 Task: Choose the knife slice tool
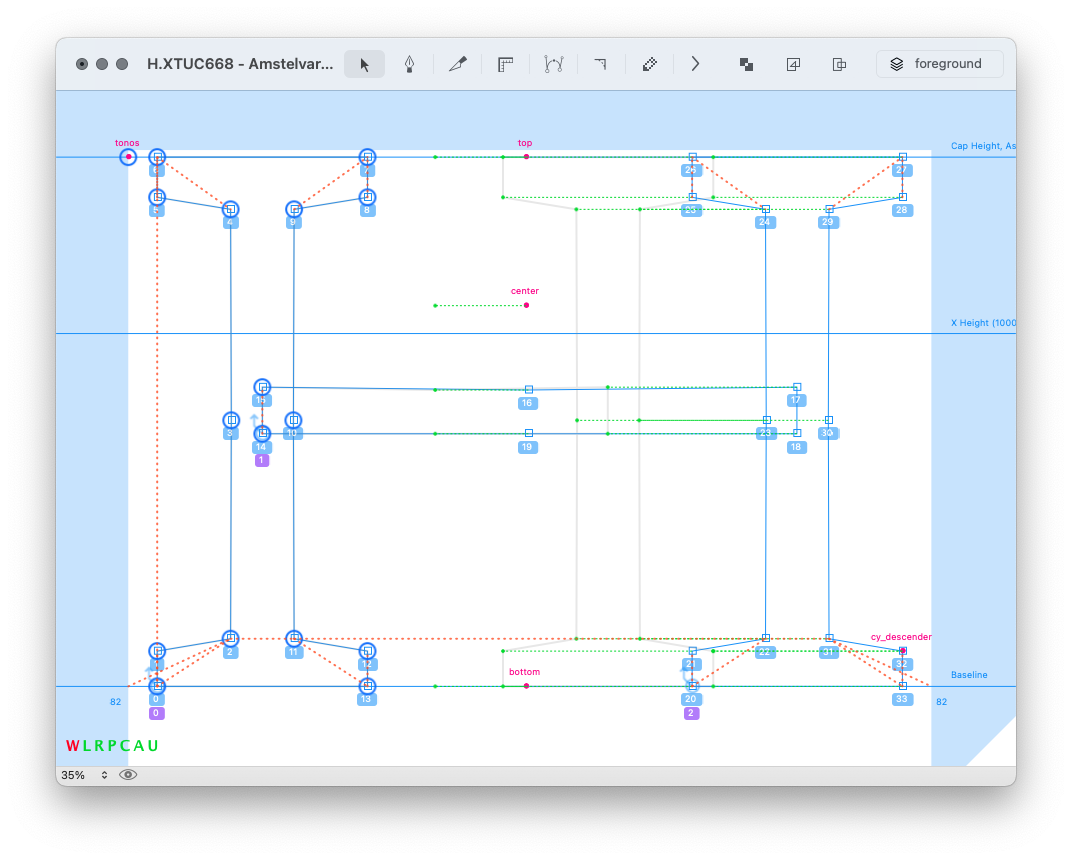coord(458,64)
